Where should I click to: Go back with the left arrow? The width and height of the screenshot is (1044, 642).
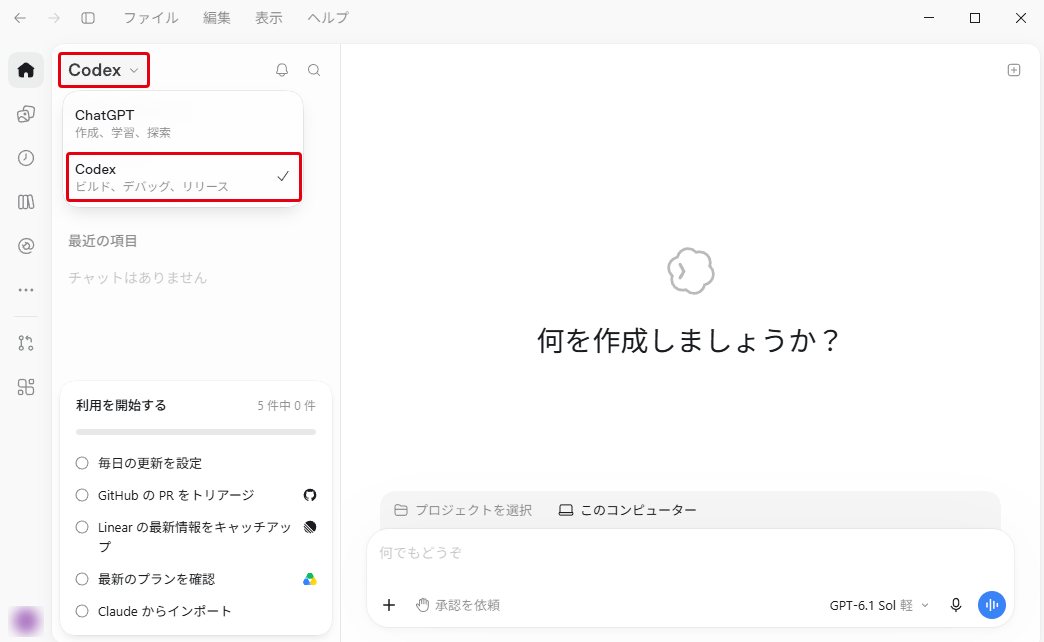[20, 18]
